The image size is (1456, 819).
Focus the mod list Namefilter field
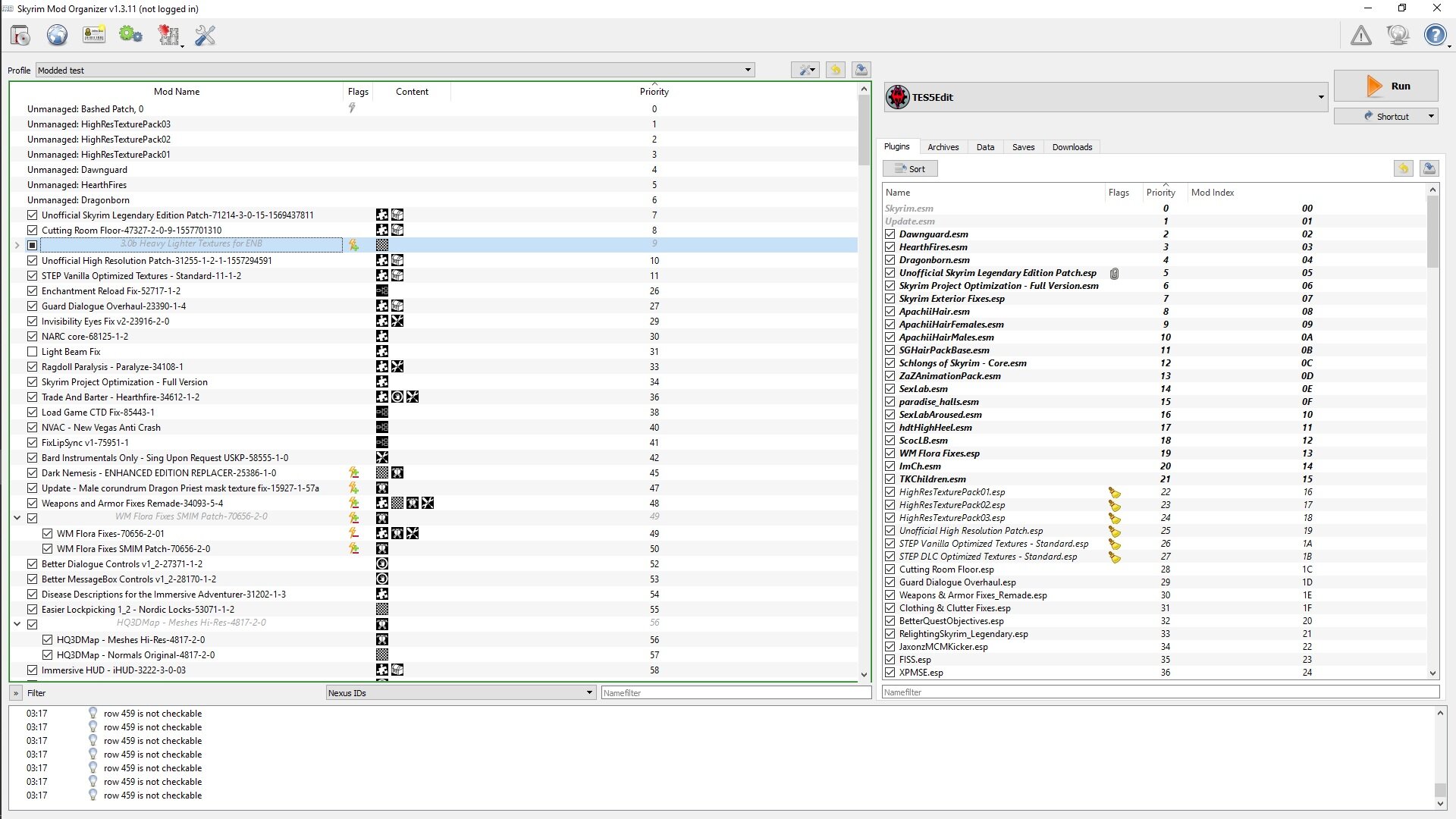(x=736, y=692)
